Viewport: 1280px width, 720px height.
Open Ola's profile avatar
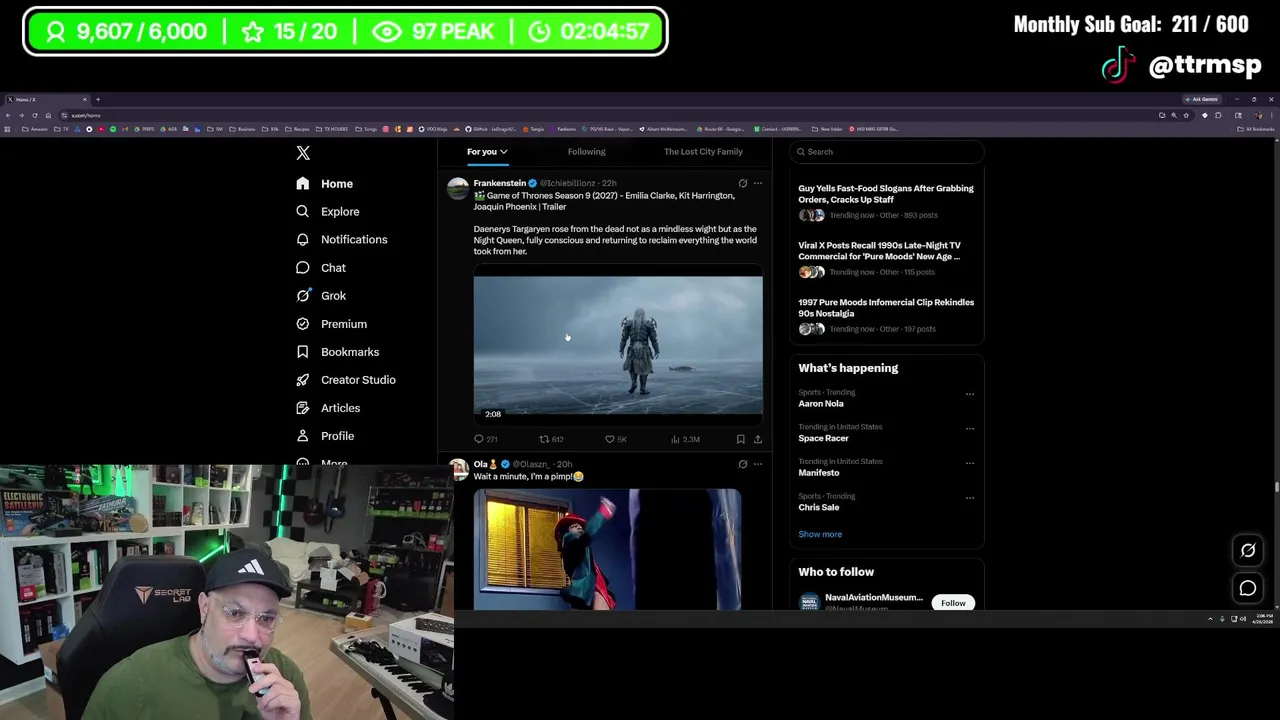tap(458, 470)
